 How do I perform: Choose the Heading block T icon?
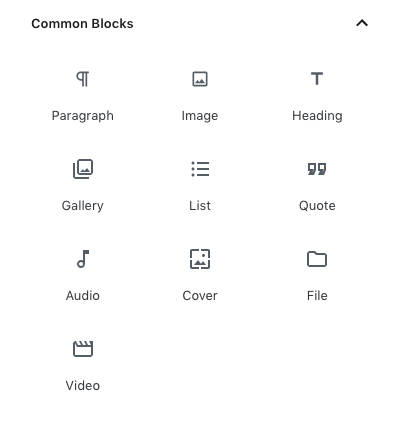[317, 79]
